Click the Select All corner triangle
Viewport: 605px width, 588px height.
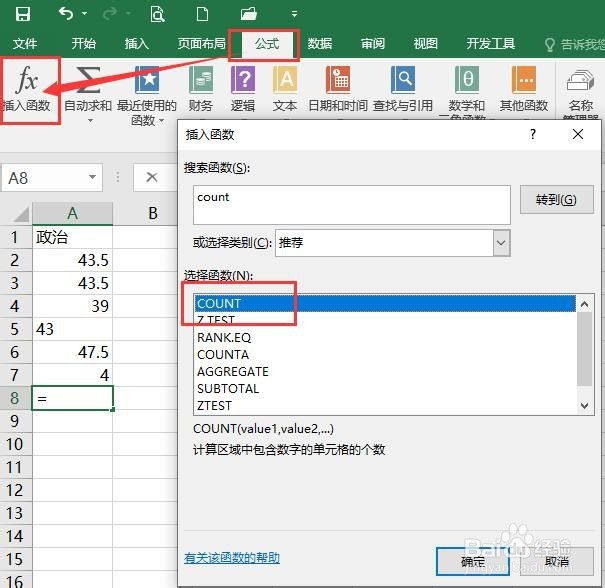pyautogui.click(x=20, y=213)
